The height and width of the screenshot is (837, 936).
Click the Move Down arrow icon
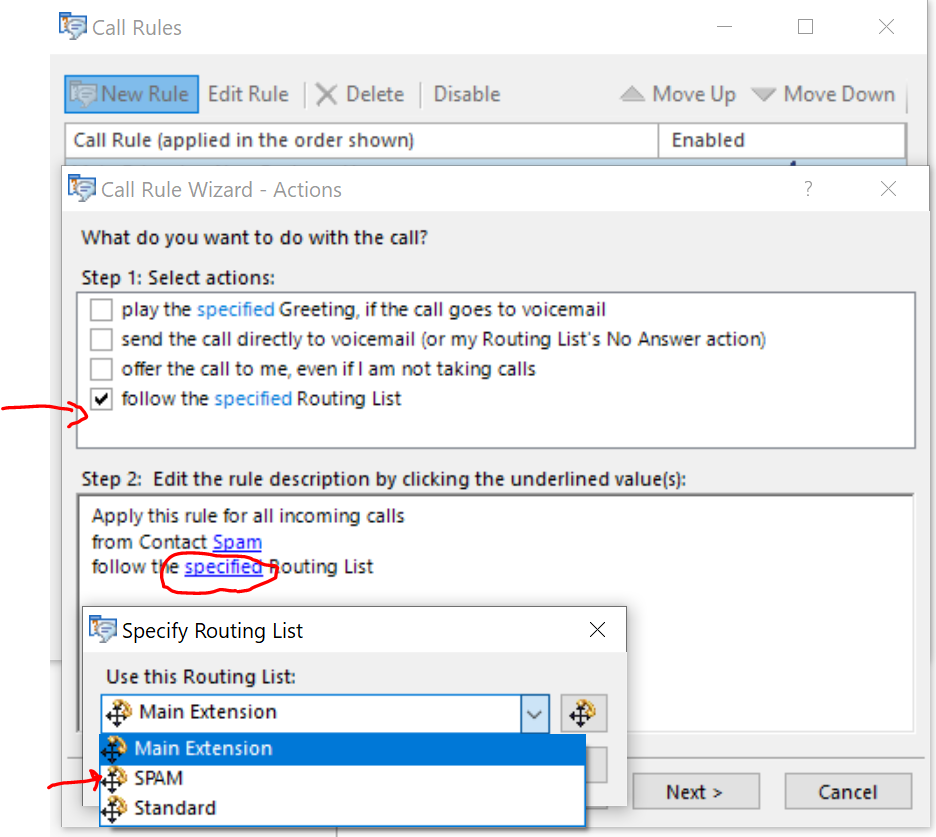coord(764,95)
